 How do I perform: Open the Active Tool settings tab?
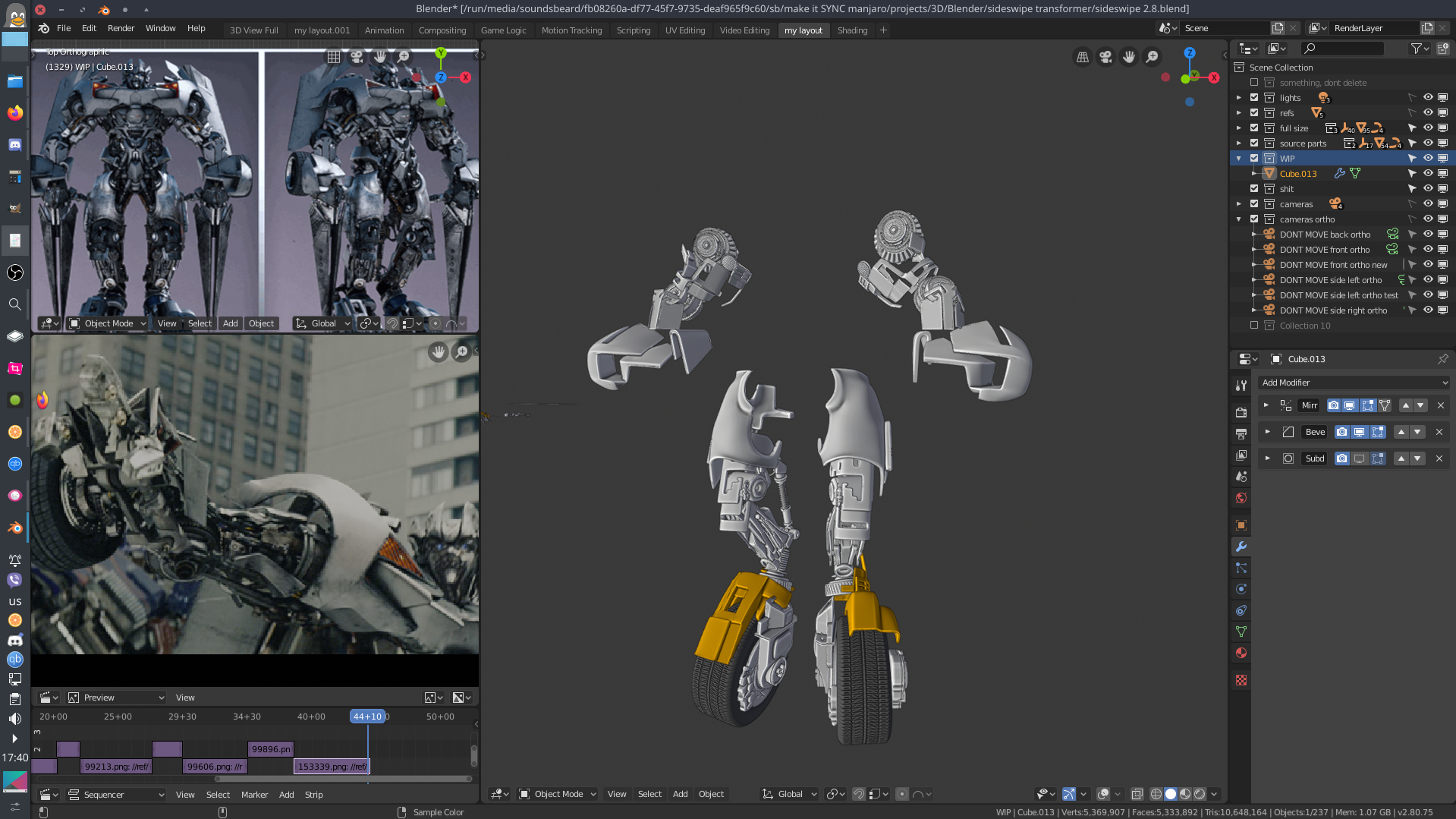click(x=1241, y=386)
